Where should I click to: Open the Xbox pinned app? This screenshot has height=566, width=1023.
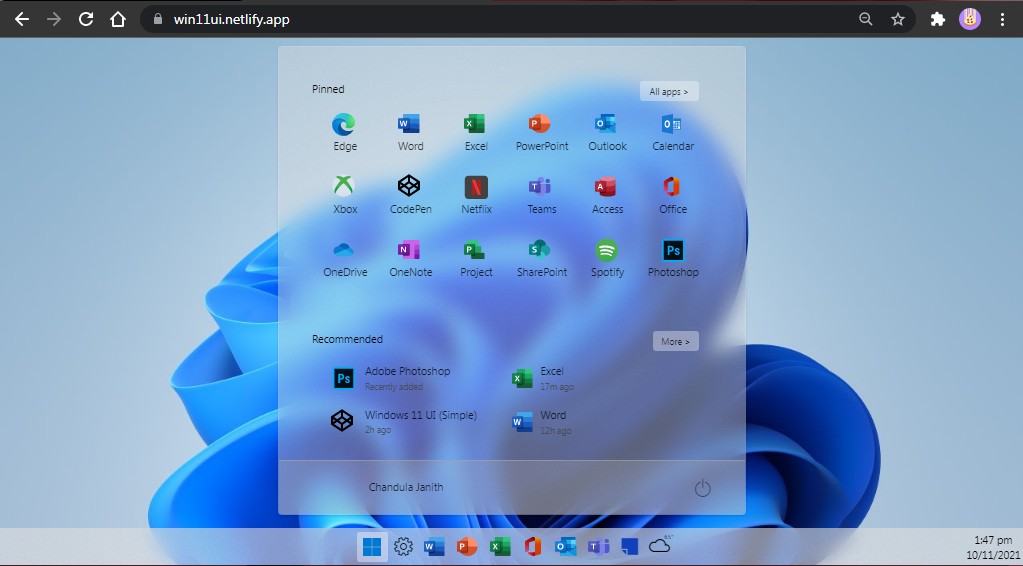pyautogui.click(x=344, y=196)
